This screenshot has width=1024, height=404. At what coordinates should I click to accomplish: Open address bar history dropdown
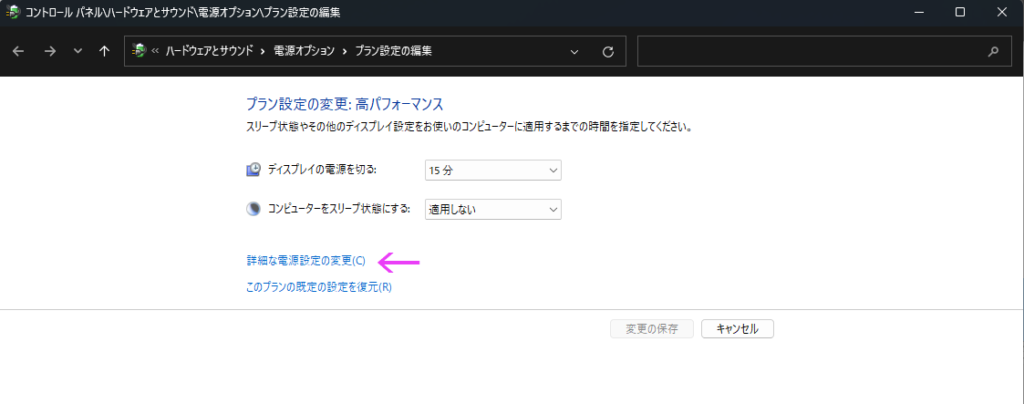[x=575, y=52]
